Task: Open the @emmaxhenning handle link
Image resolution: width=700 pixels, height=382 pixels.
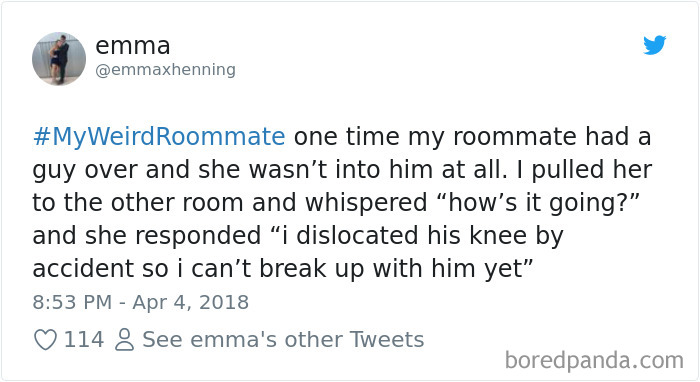Action: pos(165,70)
